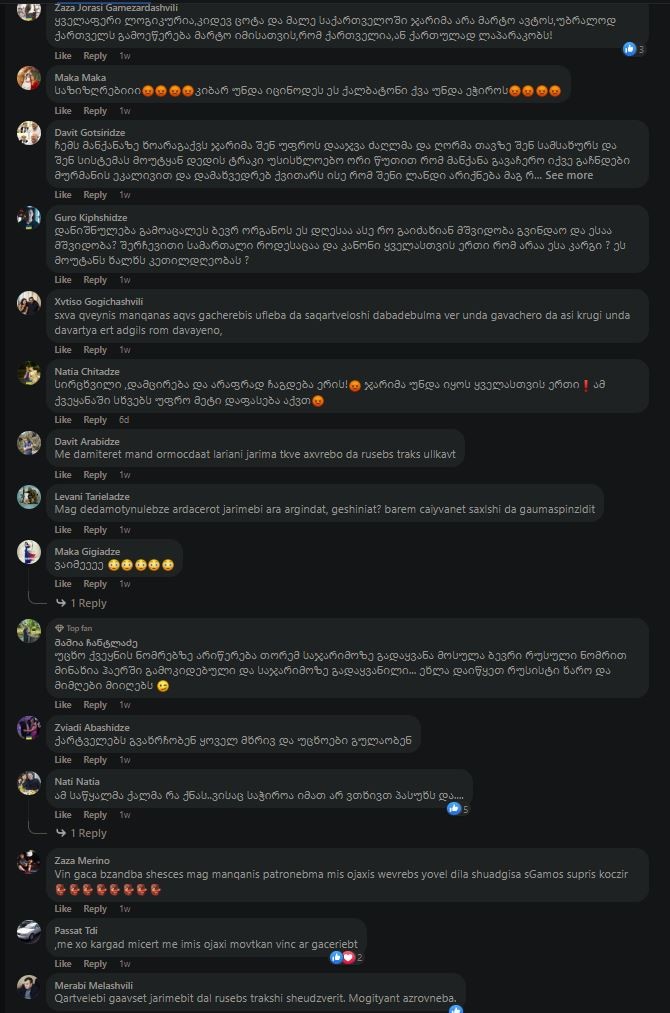The height and width of the screenshot is (1013, 670).
Task: Open Passat Tdi's car avatar
Action: 29,931
